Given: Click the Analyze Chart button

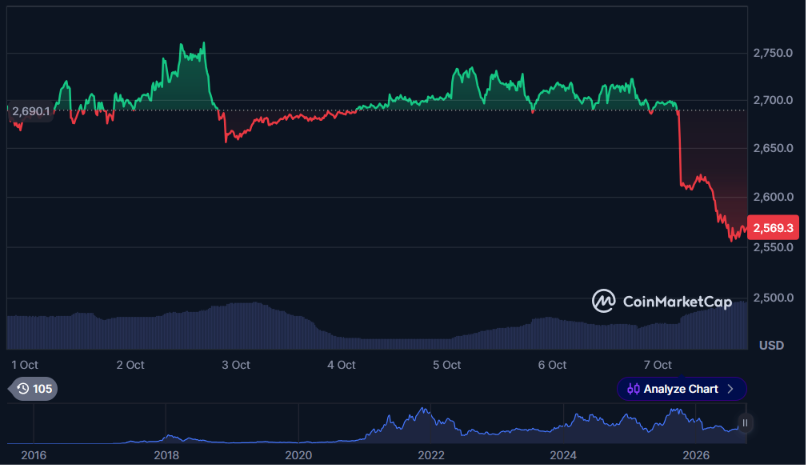Looking at the screenshot, I should pyautogui.click(x=682, y=389).
